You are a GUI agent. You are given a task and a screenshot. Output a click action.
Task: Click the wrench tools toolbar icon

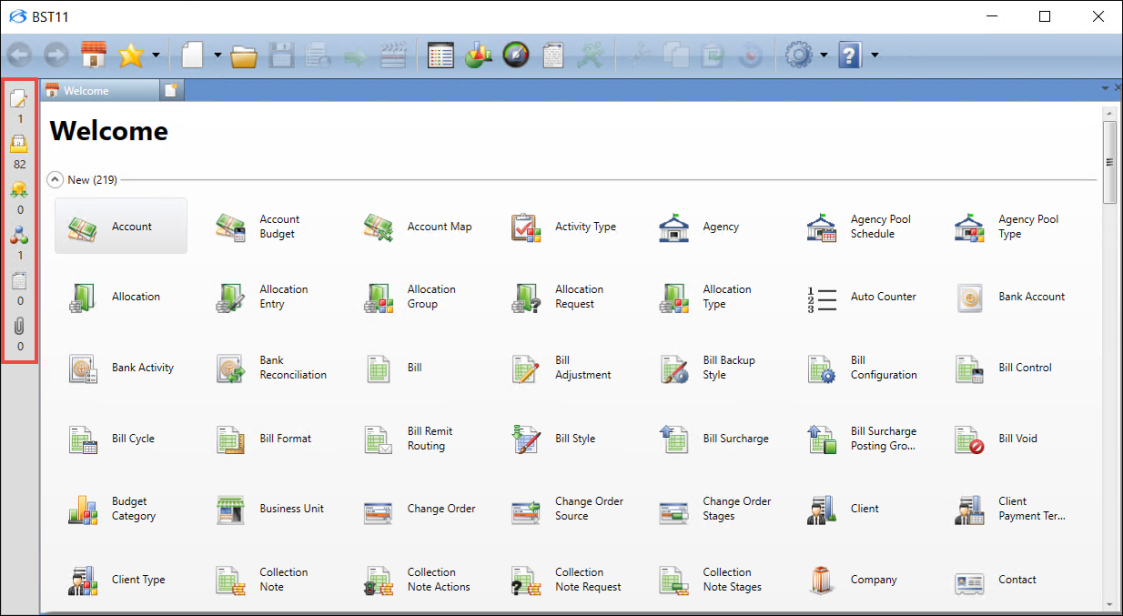click(591, 55)
